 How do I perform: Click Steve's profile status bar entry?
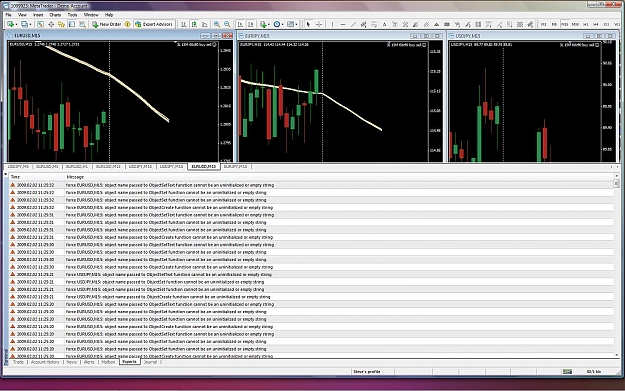[x=367, y=371]
